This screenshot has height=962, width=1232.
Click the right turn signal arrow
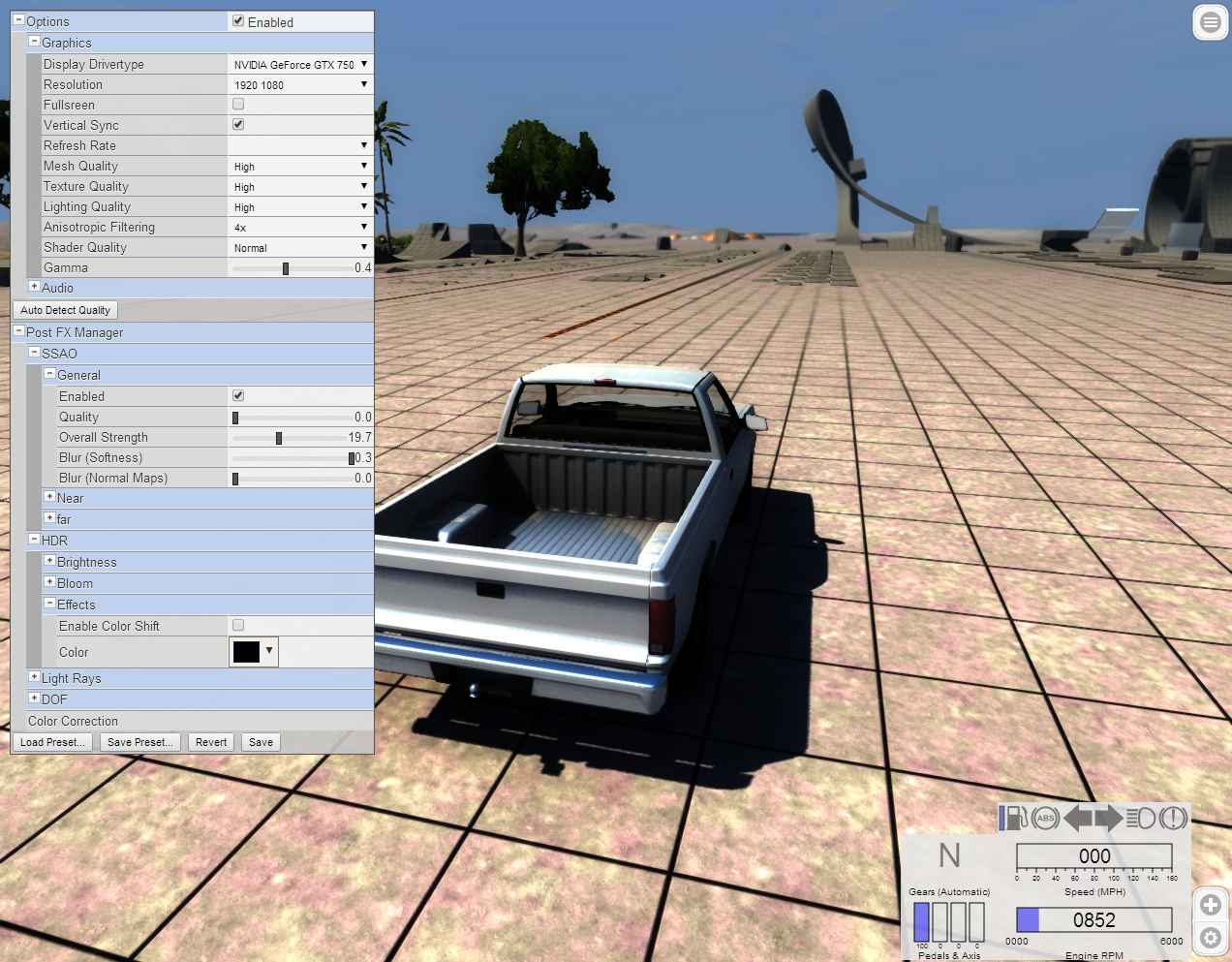pos(1109,819)
